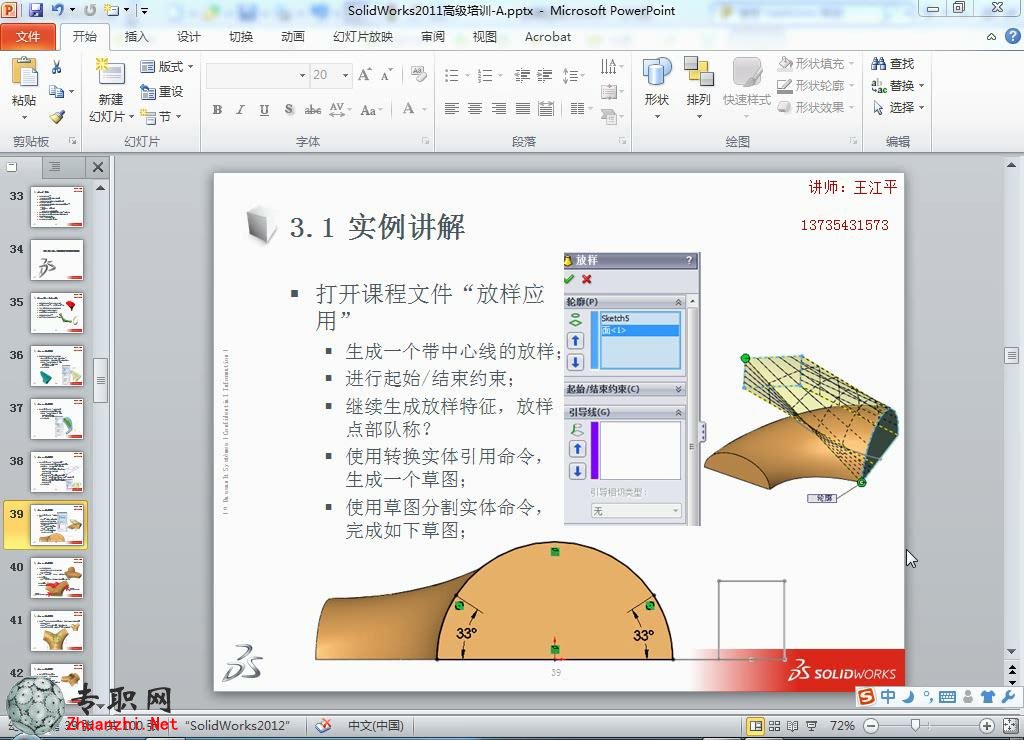Open the font name dropdown

coord(302,76)
